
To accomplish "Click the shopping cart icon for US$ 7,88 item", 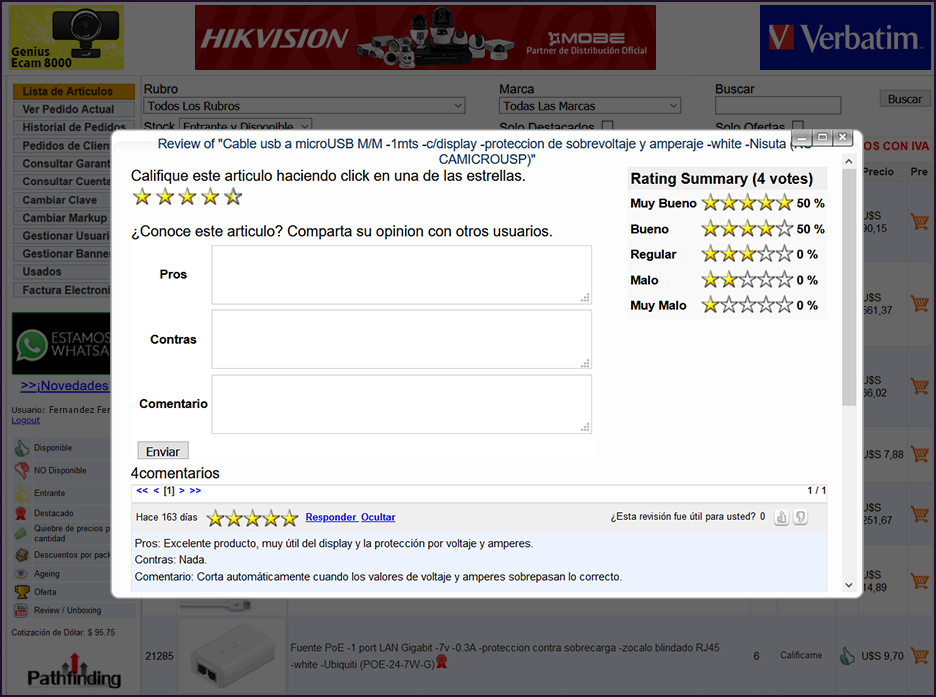I will [x=919, y=454].
